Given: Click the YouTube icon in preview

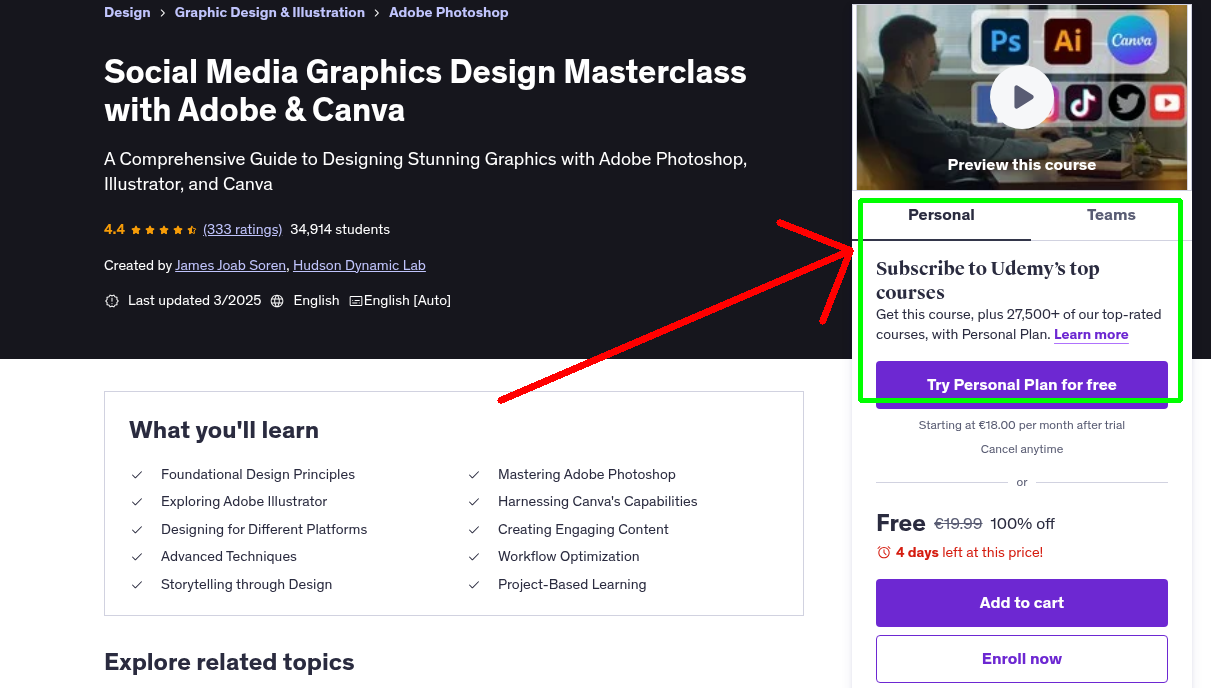Looking at the screenshot, I should (x=1167, y=101).
